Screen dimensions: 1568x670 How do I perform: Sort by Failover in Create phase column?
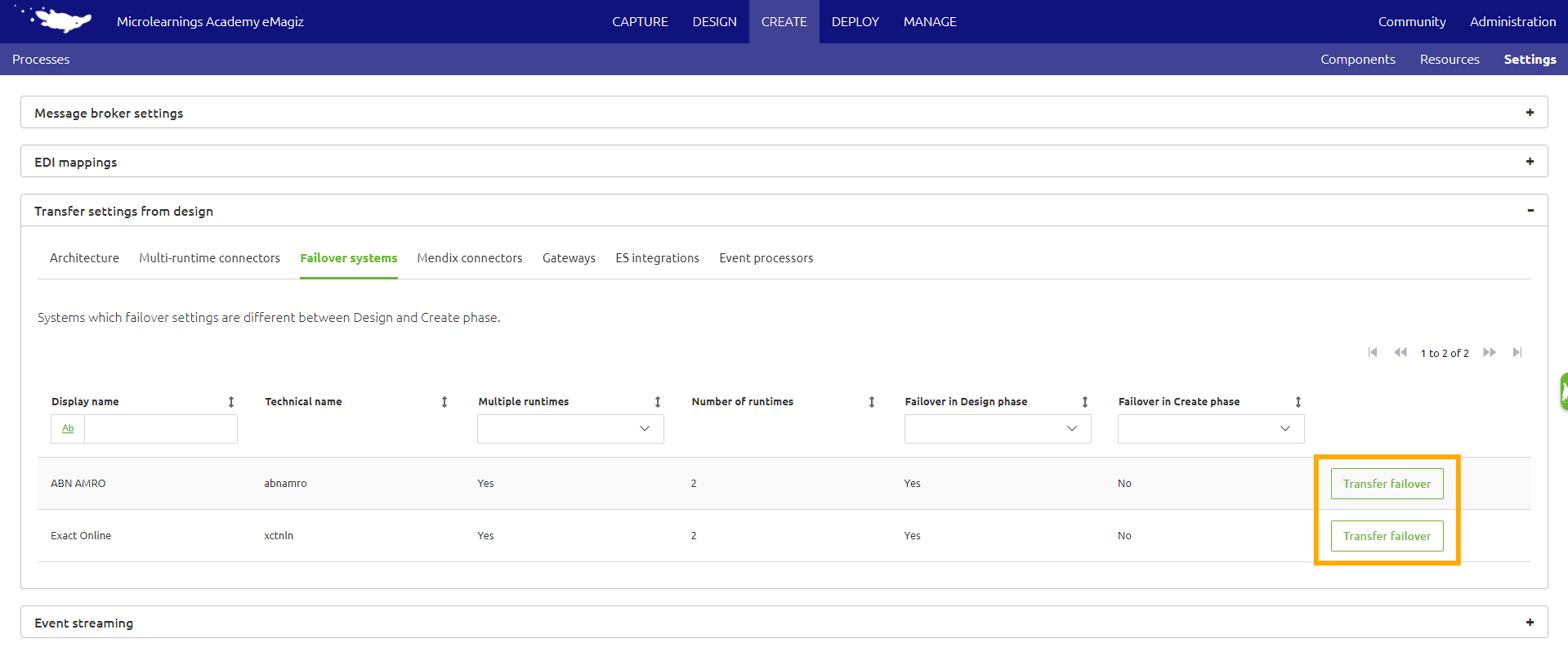[1298, 402]
